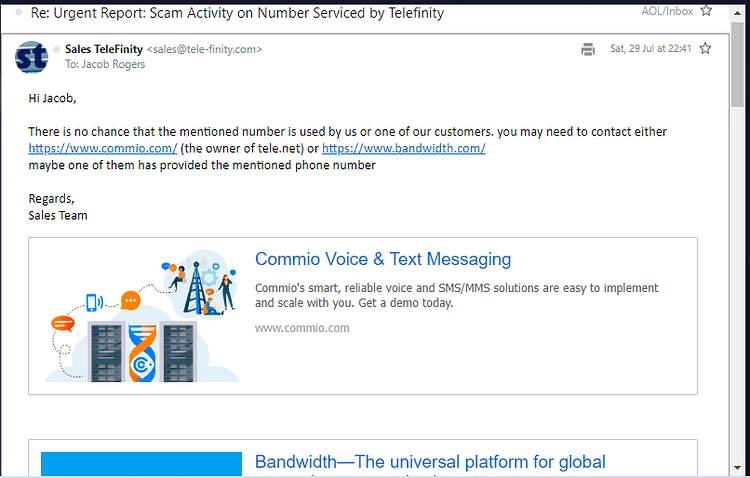The image size is (750, 478).
Task: Click the Commio preview illustration thumbnail
Action: click(x=142, y=316)
